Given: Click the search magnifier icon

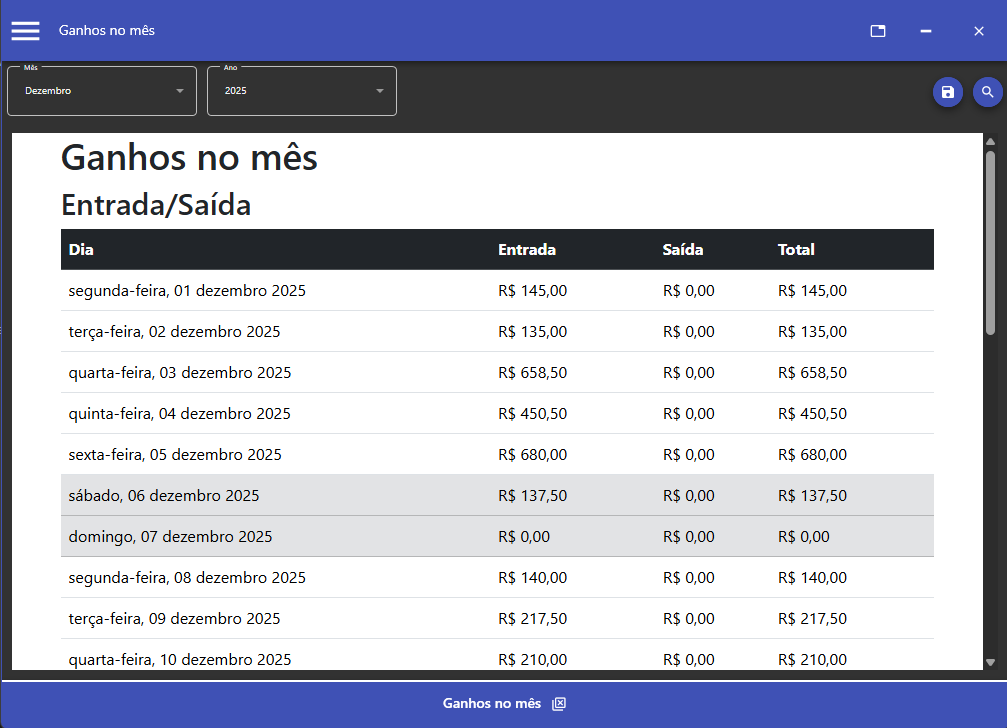Looking at the screenshot, I should coord(987,92).
